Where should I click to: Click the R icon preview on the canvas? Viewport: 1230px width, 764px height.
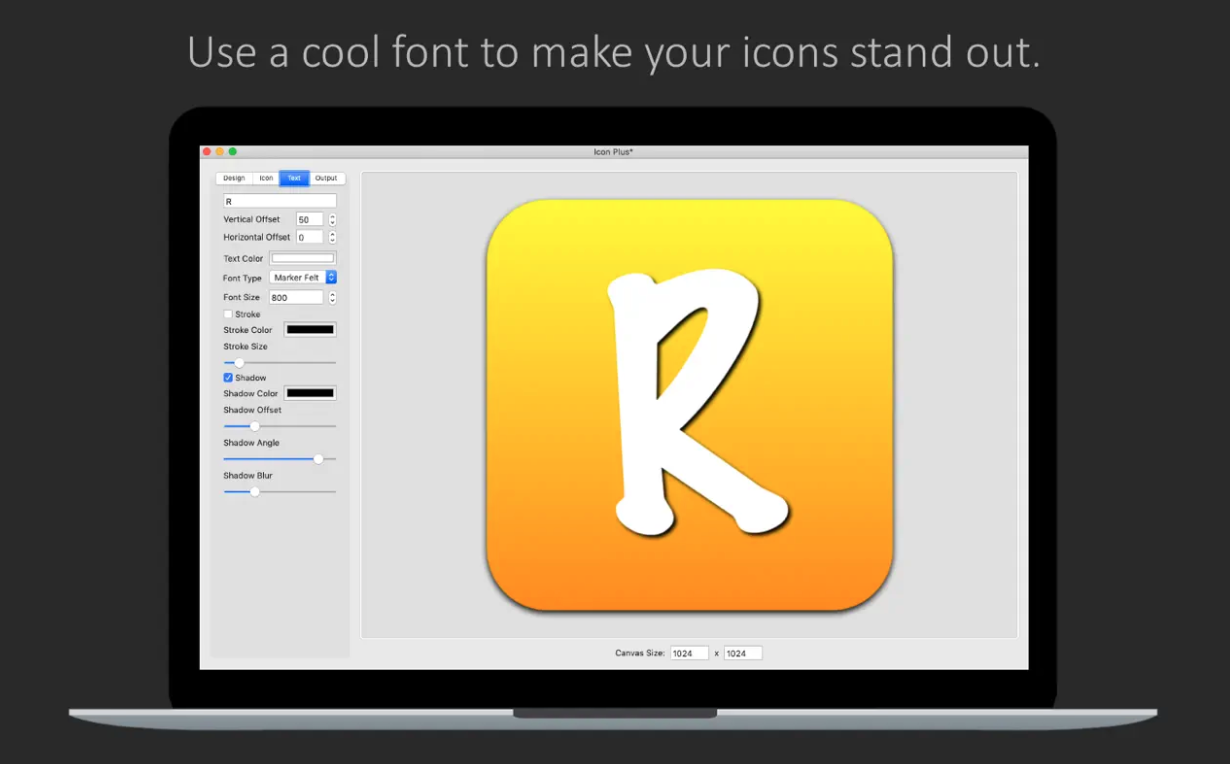pyautogui.click(x=690, y=405)
